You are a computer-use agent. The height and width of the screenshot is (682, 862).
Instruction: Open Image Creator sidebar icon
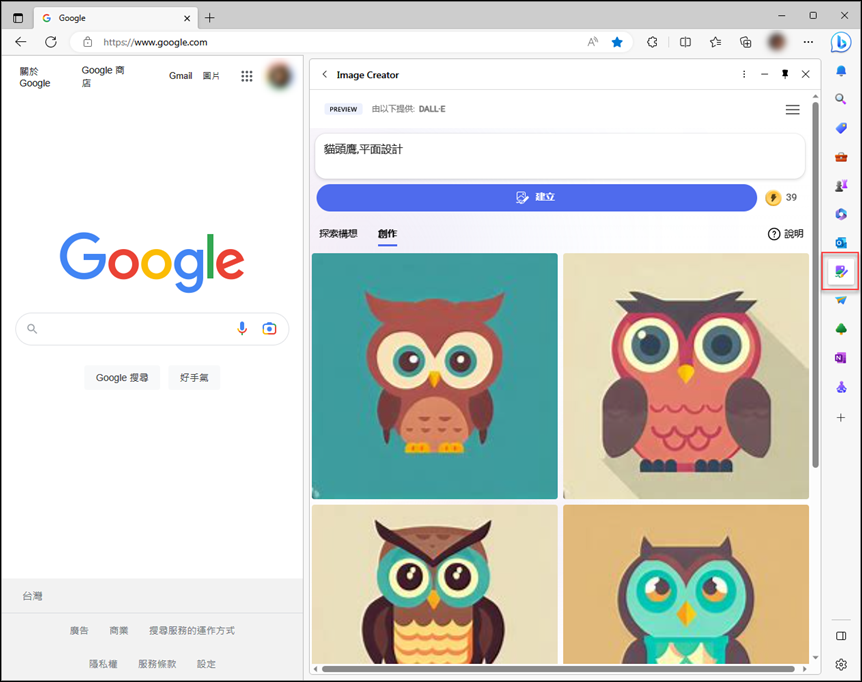coord(841,271)
